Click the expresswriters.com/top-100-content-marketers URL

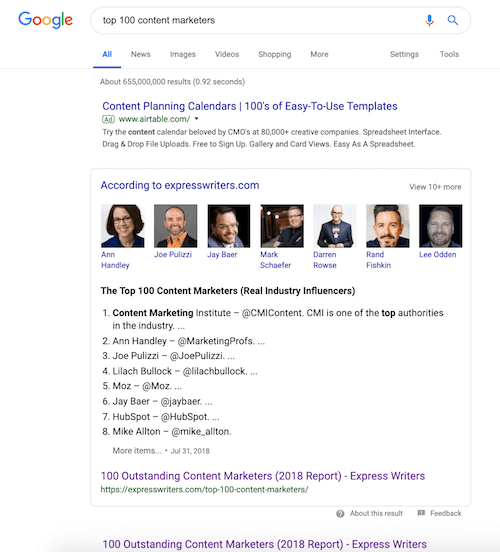click(204, 490)
